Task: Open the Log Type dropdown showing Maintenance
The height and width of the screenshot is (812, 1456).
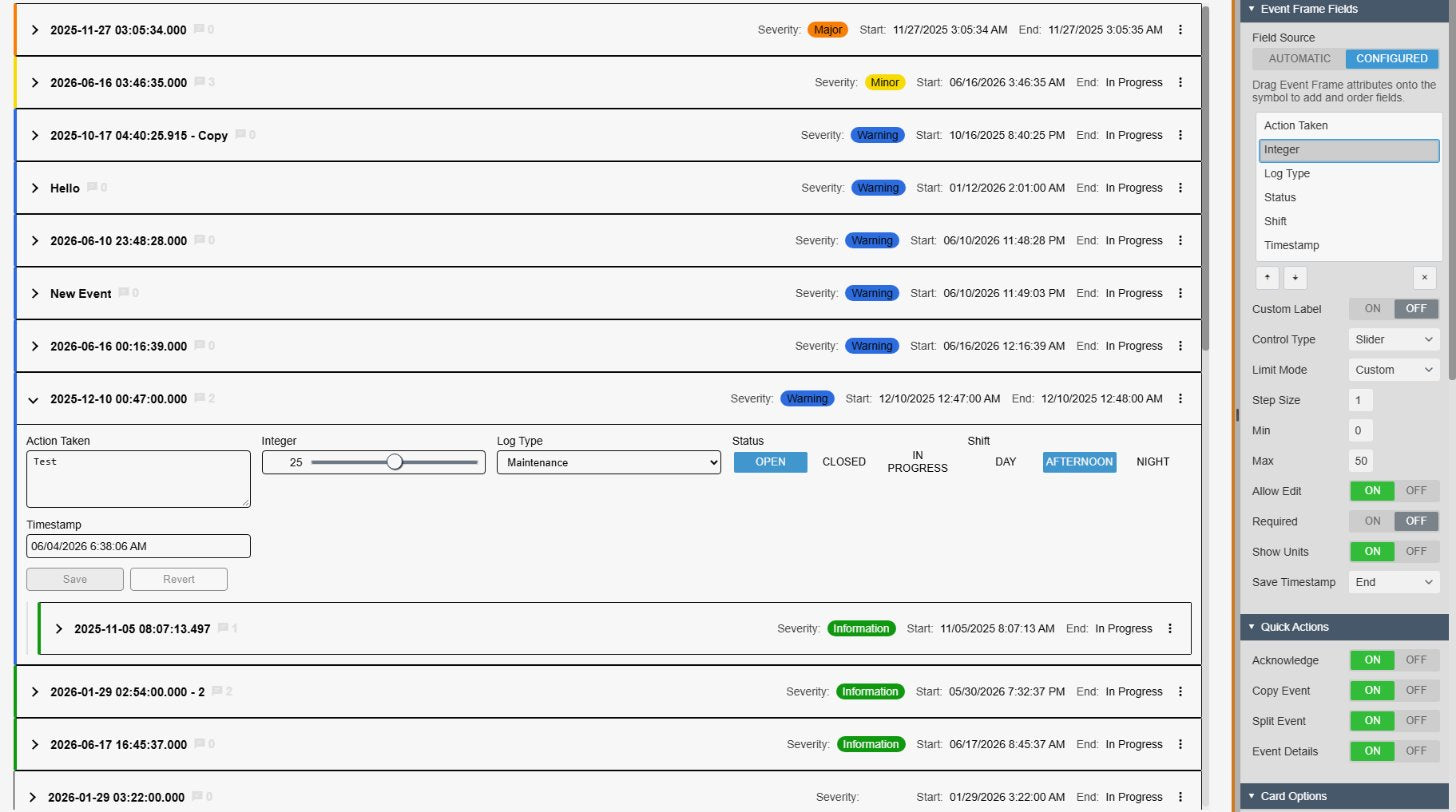Action: [609, 462]
